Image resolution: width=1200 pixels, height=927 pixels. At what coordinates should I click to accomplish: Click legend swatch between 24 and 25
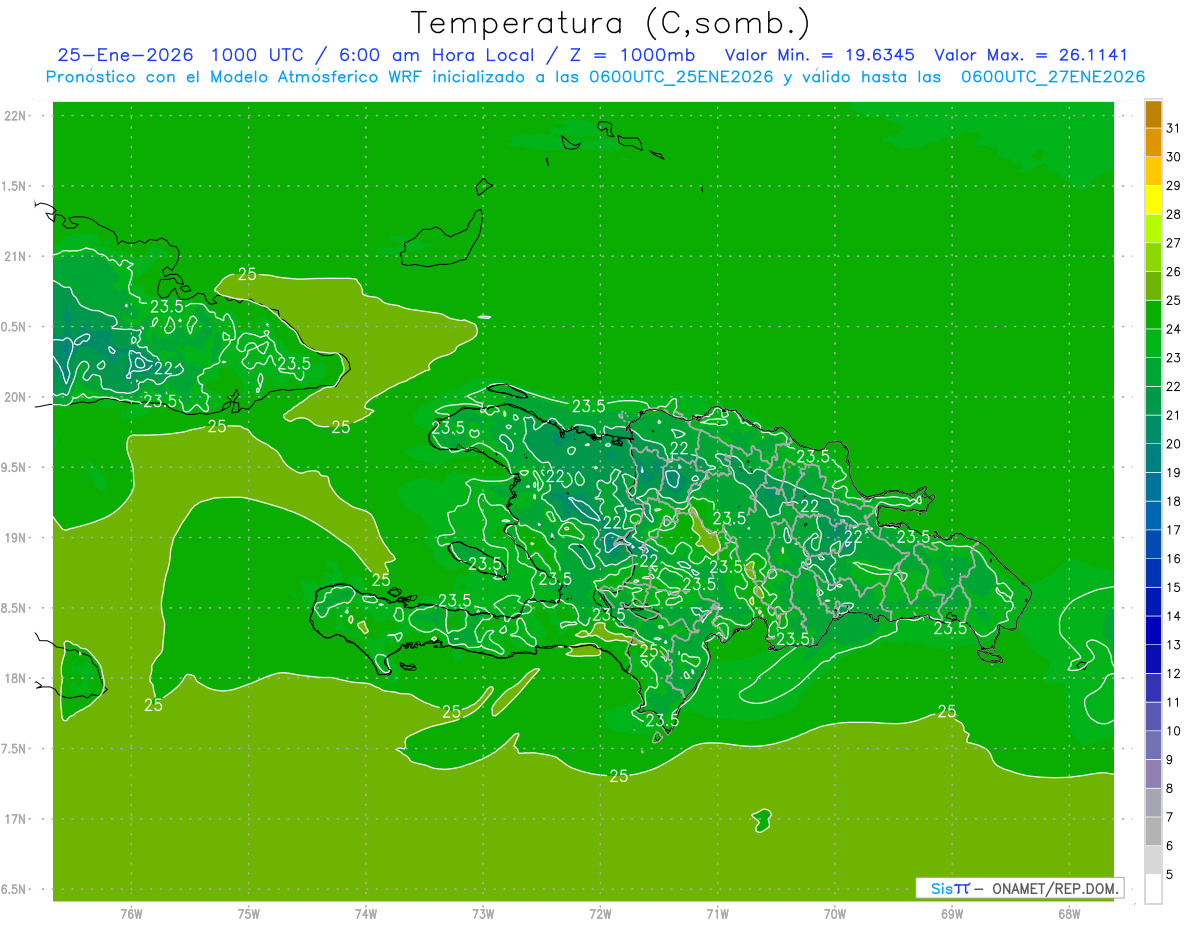coord(1153,315)
